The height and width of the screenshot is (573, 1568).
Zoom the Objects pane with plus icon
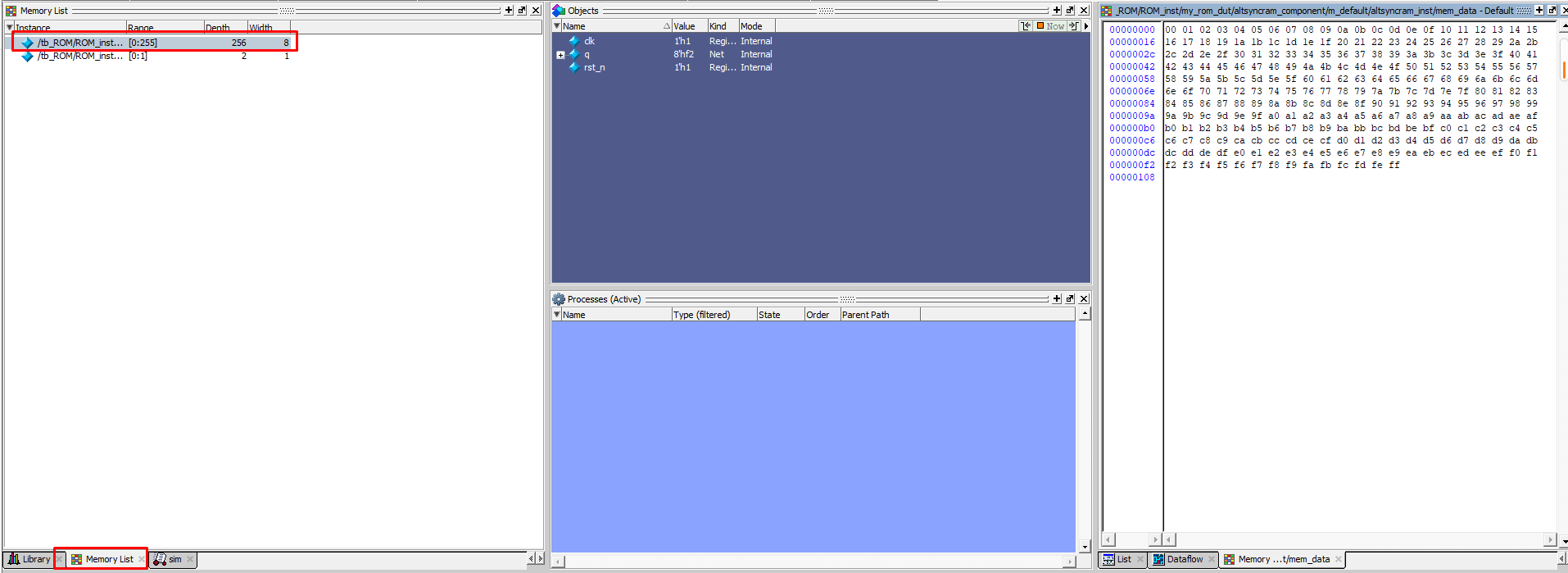(x=1057, y=11)
